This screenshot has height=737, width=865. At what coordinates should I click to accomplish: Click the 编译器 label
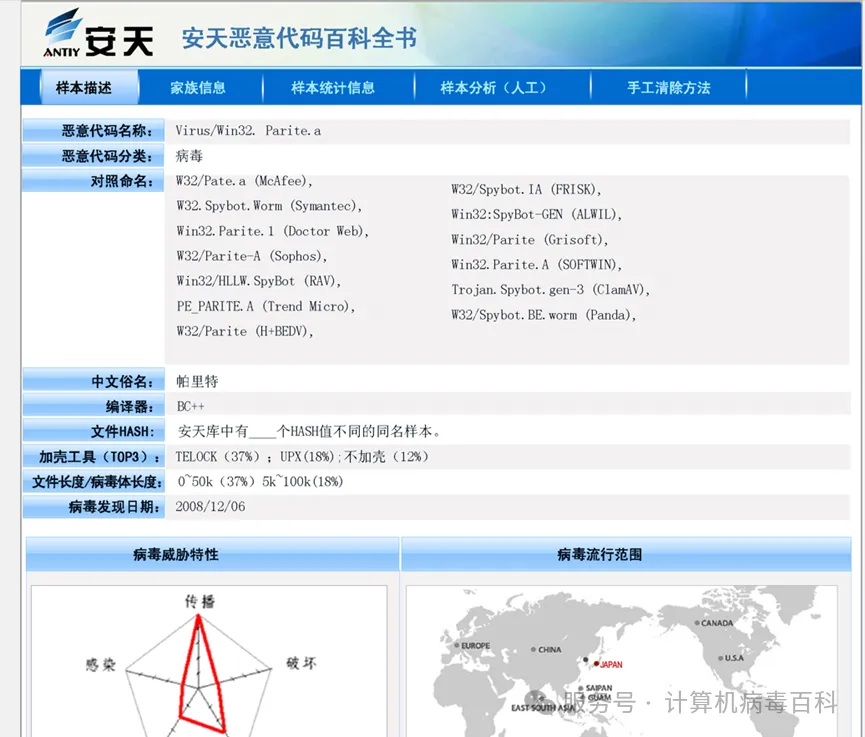pyautogui.click(x=94, y=407)
